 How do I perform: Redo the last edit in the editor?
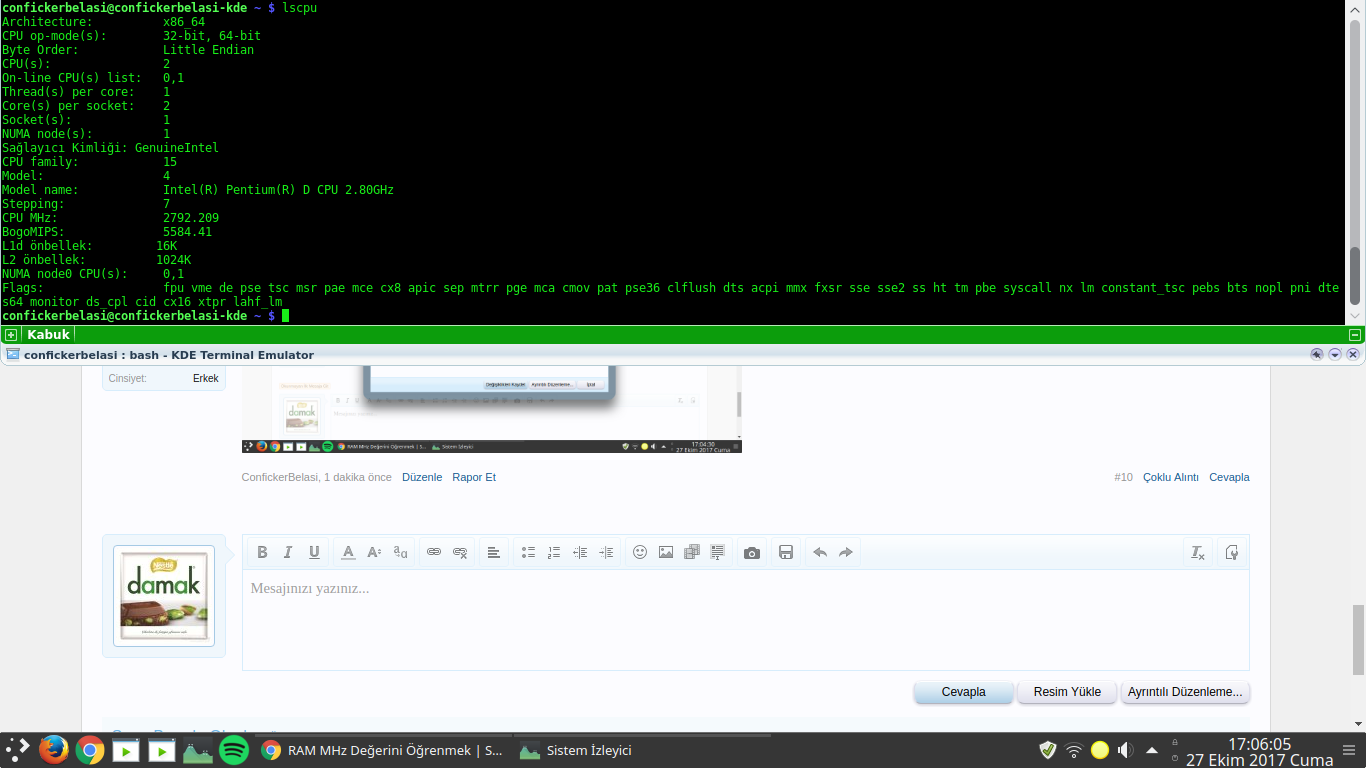pos(846,552)
